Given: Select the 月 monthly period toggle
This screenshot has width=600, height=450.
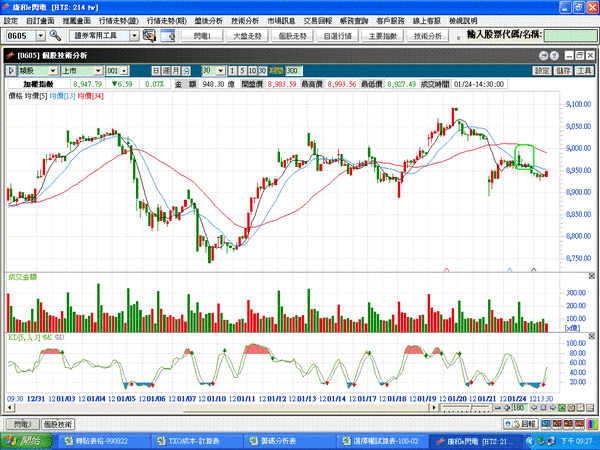Looking at the screenshot, I should point(176,71).
